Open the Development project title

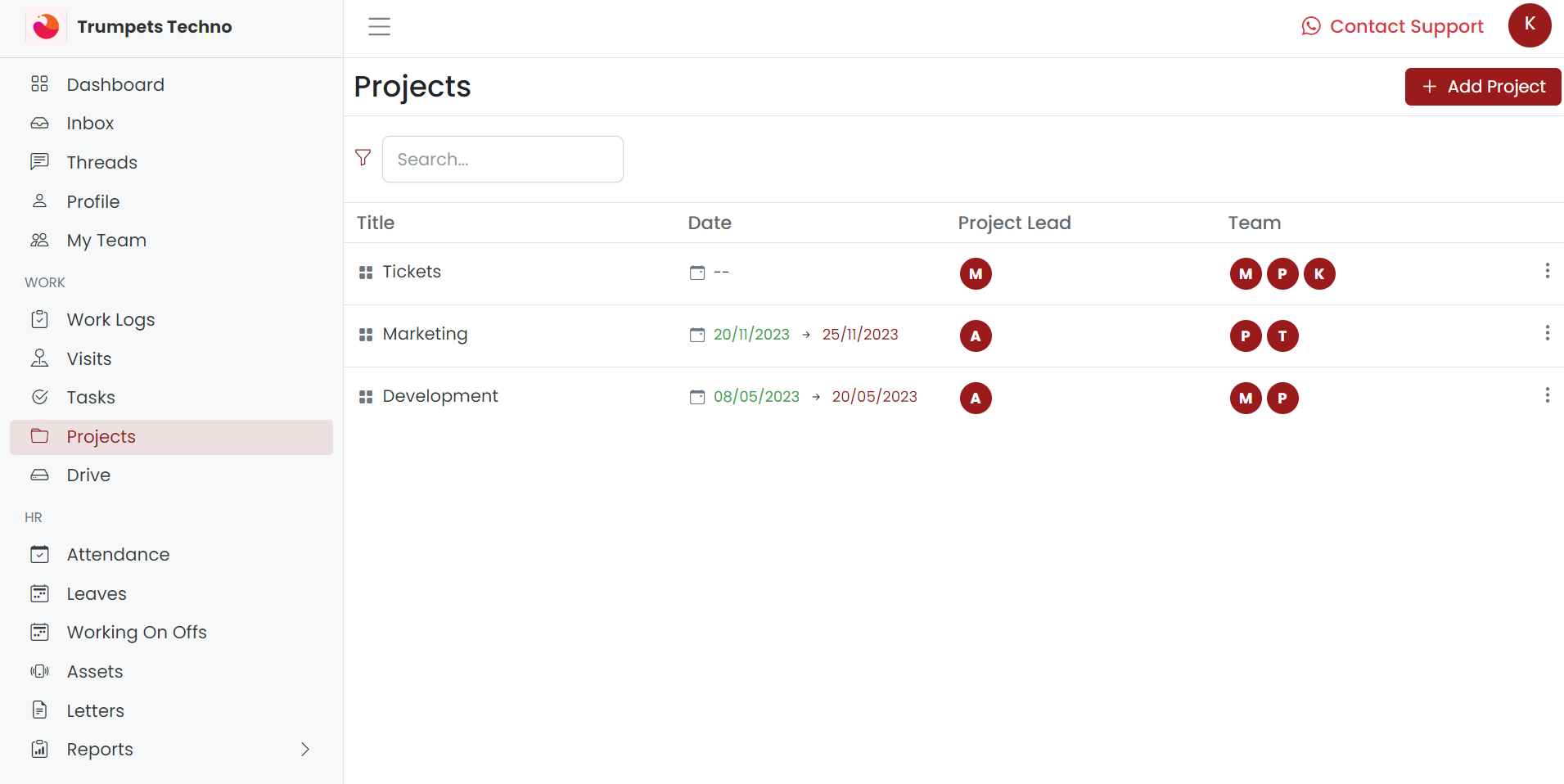439,396
